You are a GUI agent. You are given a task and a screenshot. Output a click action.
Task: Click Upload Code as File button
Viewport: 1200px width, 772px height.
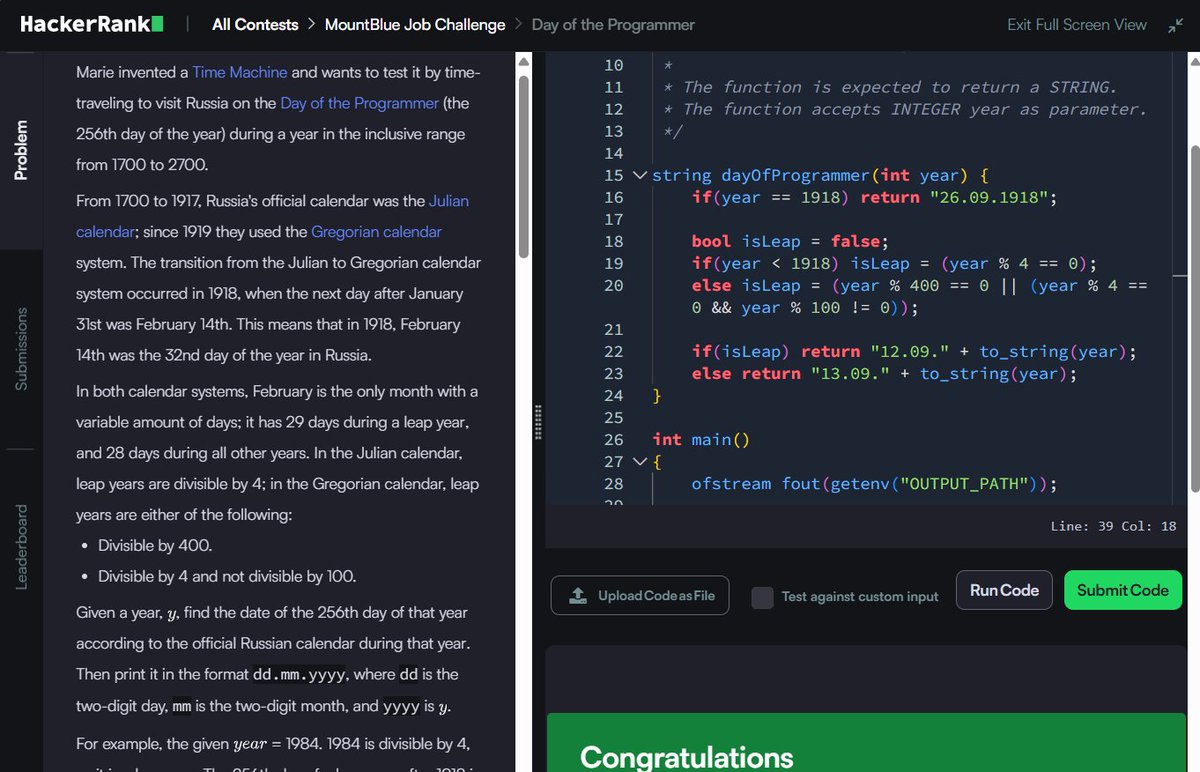640,596
